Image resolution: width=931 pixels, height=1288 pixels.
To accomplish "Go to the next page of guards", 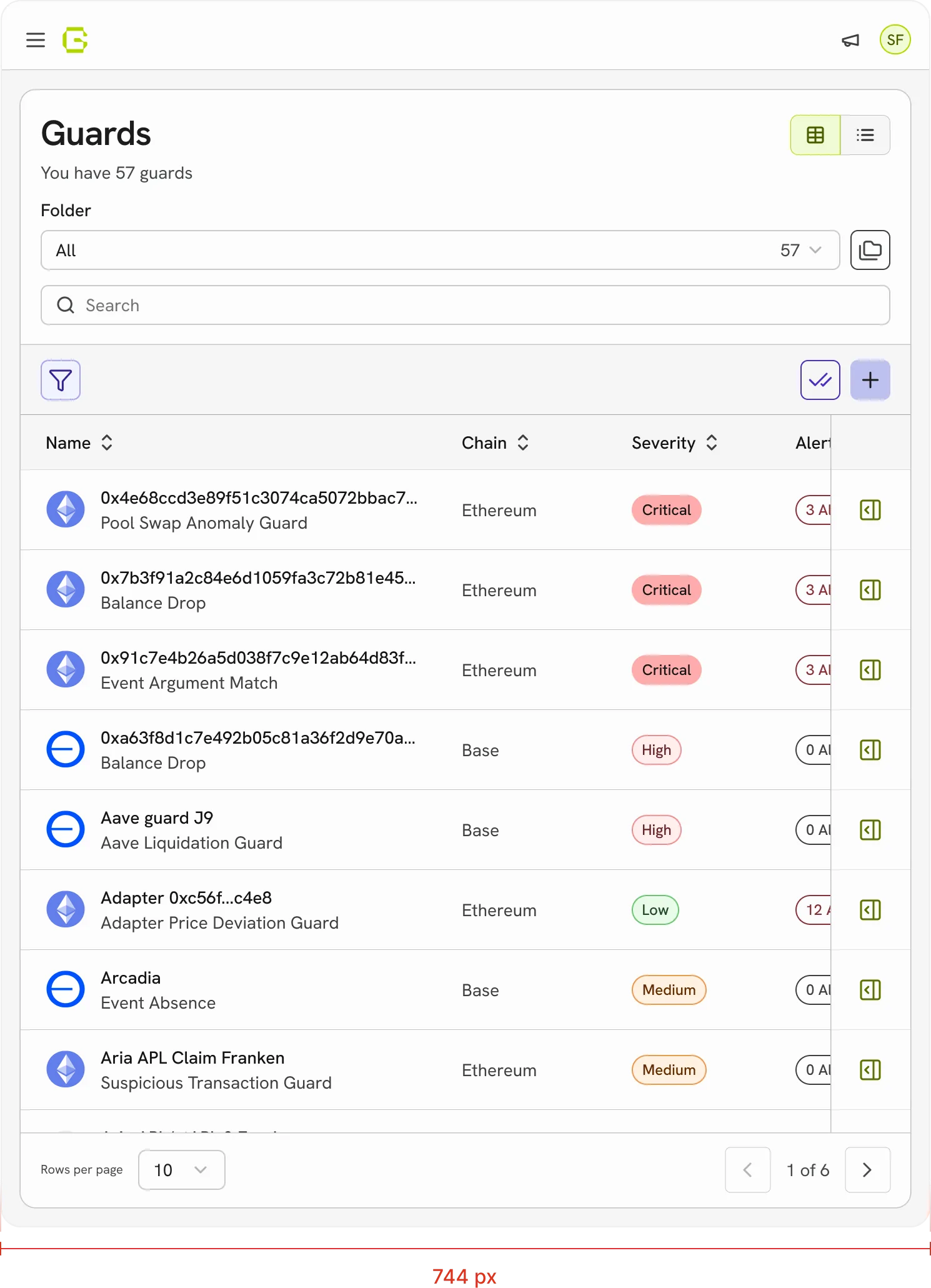I will [x=867, y=1170].
